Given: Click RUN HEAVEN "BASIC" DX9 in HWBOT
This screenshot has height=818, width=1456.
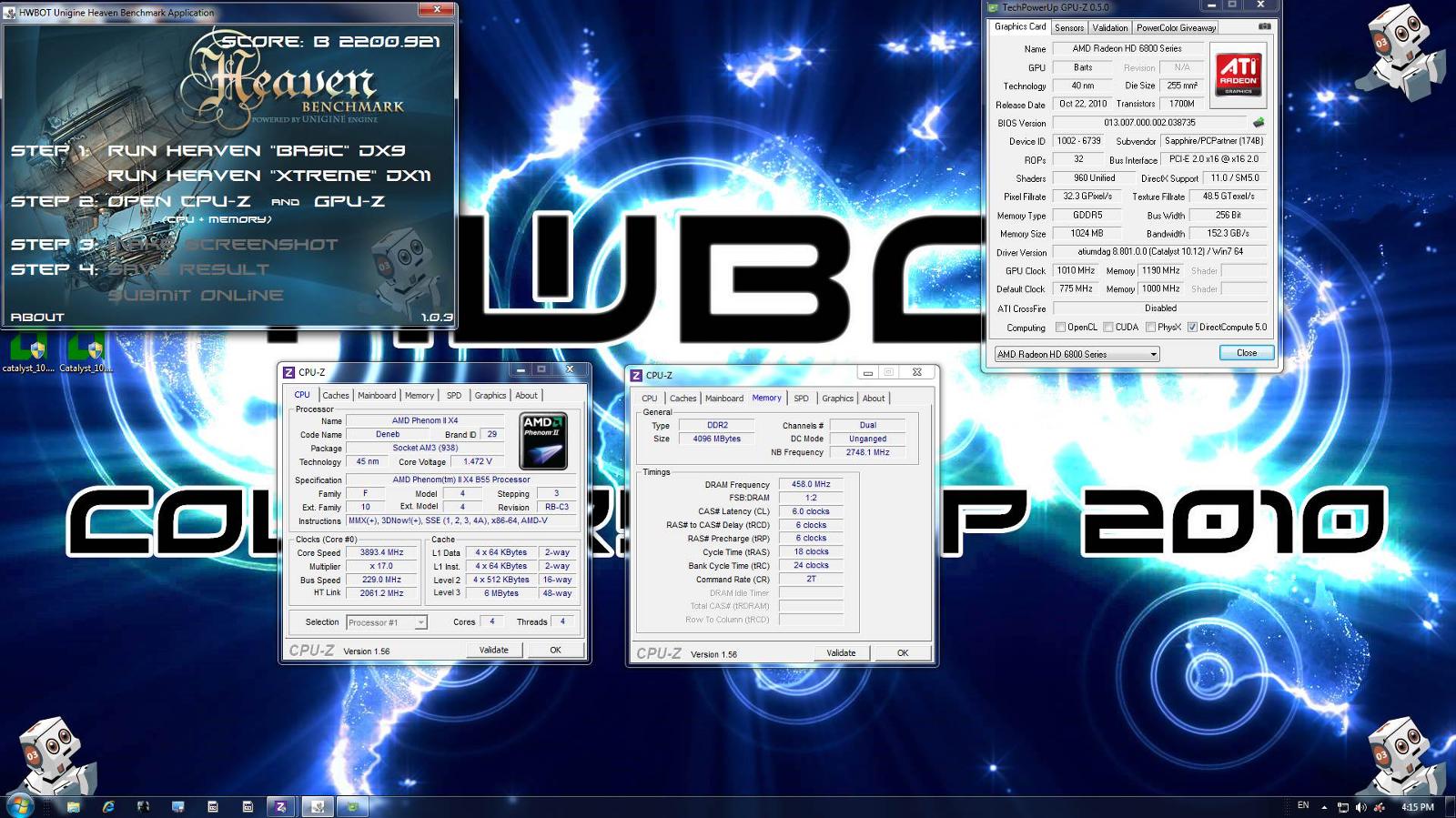Looking at the screenshot, I should tap(257, 151).
